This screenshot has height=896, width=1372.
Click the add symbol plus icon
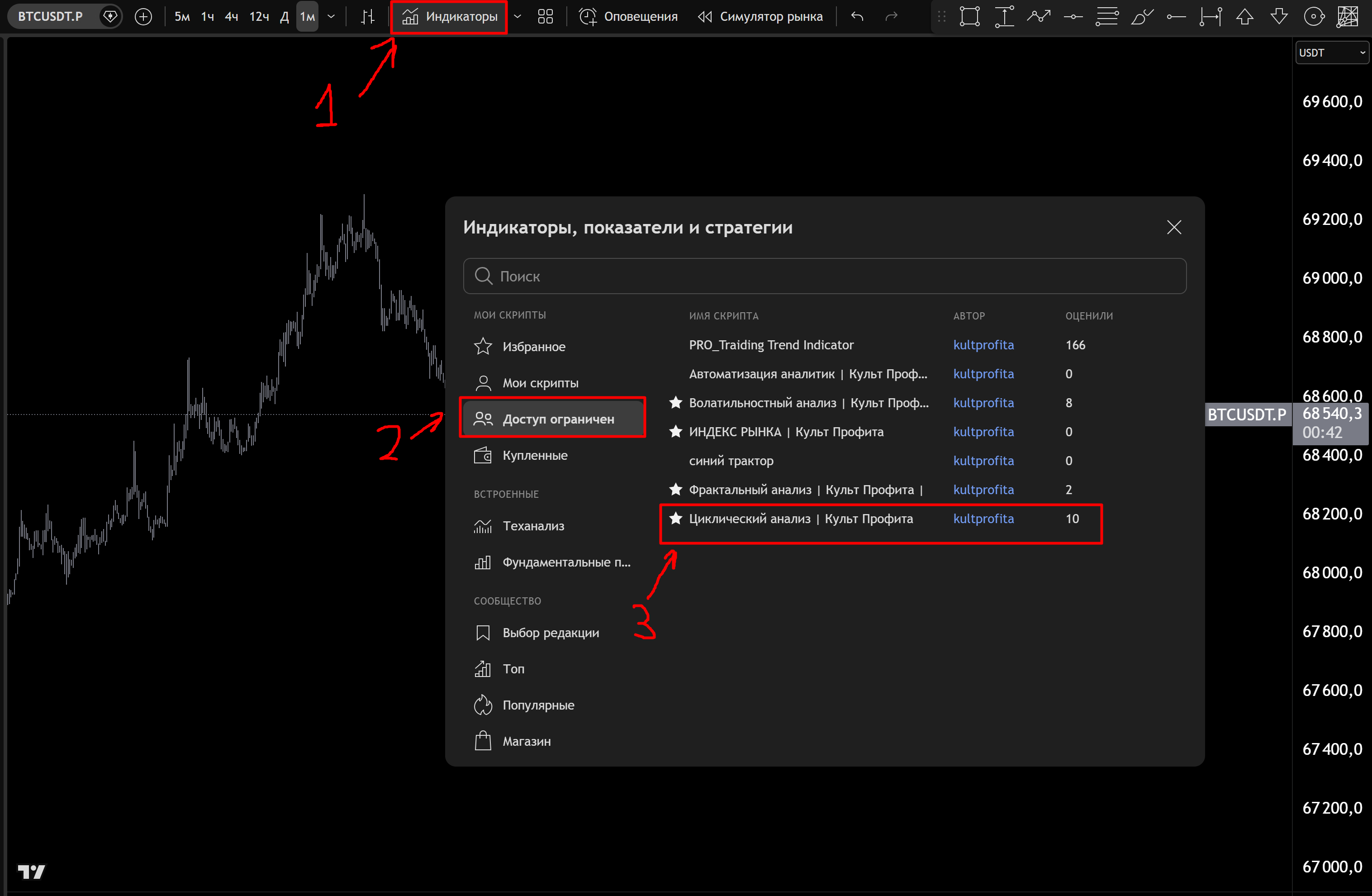click(143, 17)
